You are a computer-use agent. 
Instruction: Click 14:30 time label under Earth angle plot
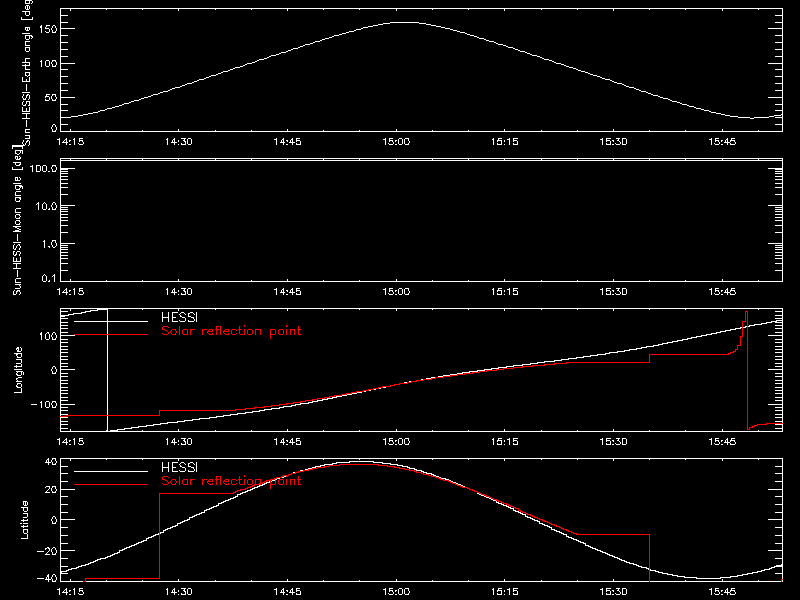pyautogui.click(x=179, y=142)
